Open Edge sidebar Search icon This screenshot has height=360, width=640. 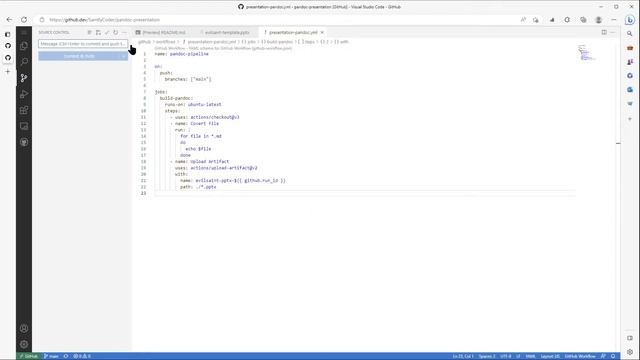[630, 34]
